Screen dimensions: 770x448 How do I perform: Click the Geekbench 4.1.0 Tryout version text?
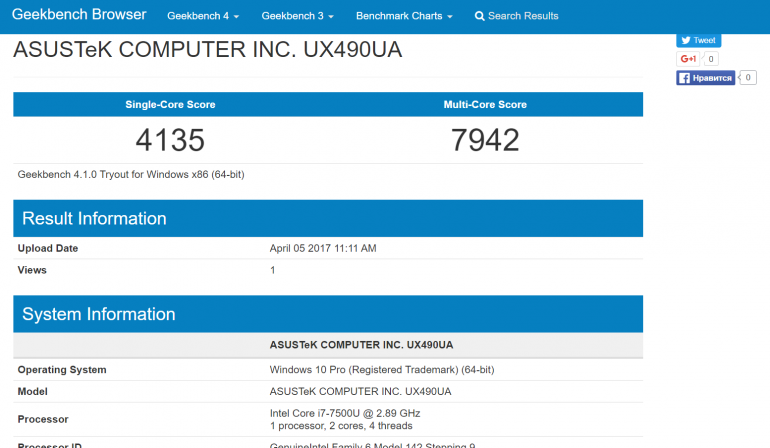(131, 174)
